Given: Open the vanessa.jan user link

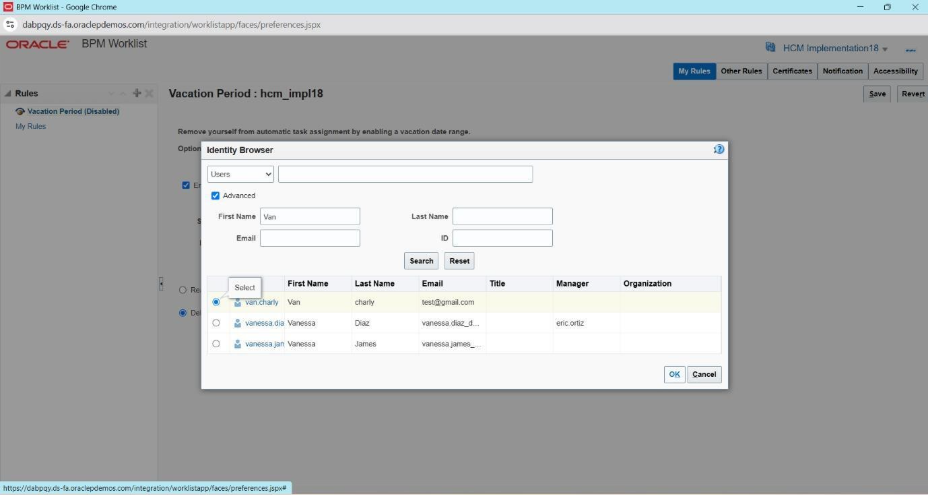Looking at the screenshot, I should tap(265, 344).
